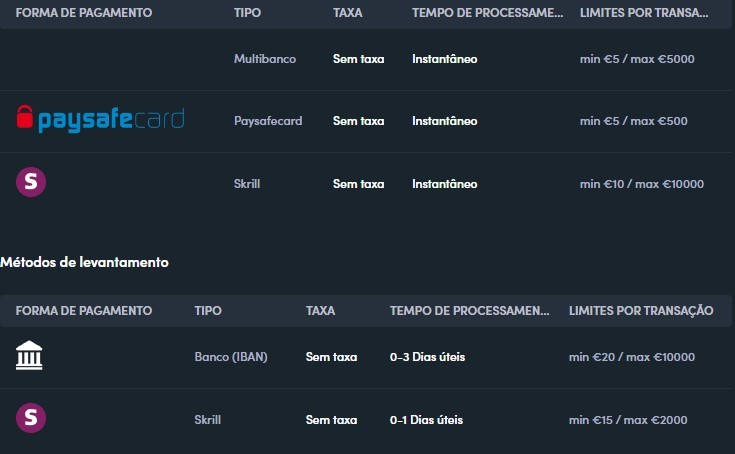
Task: Choose Banco (IBAN) withdrawal method
Action: pos(231,357)
